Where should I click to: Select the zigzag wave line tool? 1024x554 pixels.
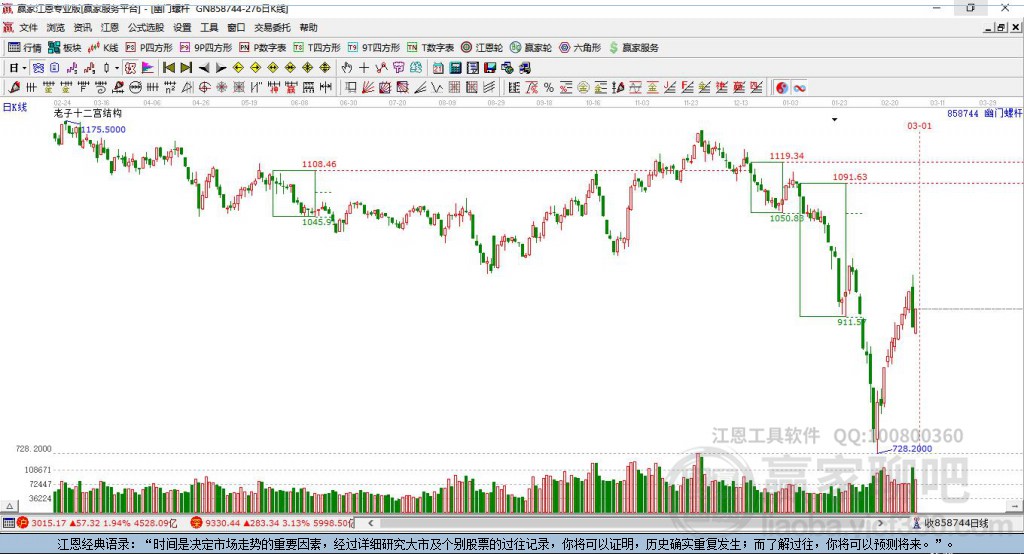click(x=437, y=87)
